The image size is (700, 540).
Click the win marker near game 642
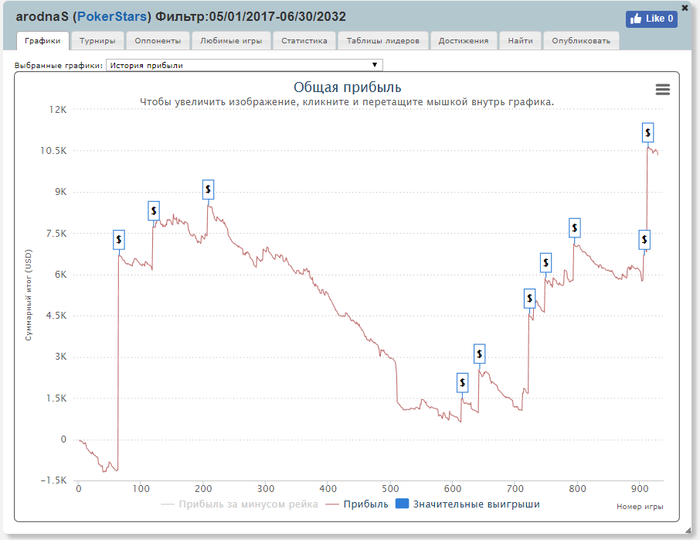click(x=479, y=354)
